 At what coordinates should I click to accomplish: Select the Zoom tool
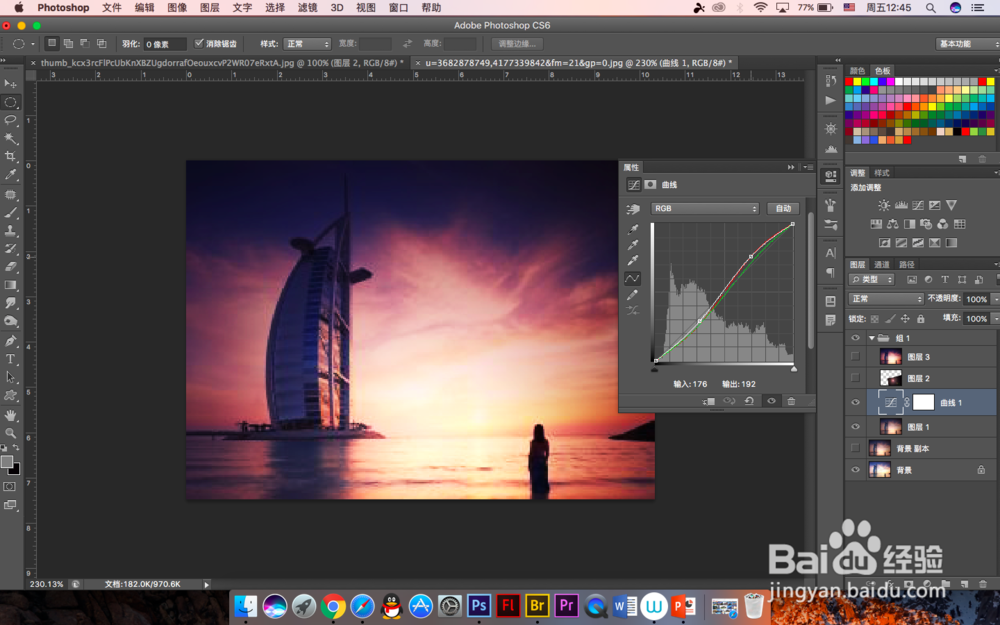(x=11, y=433)
